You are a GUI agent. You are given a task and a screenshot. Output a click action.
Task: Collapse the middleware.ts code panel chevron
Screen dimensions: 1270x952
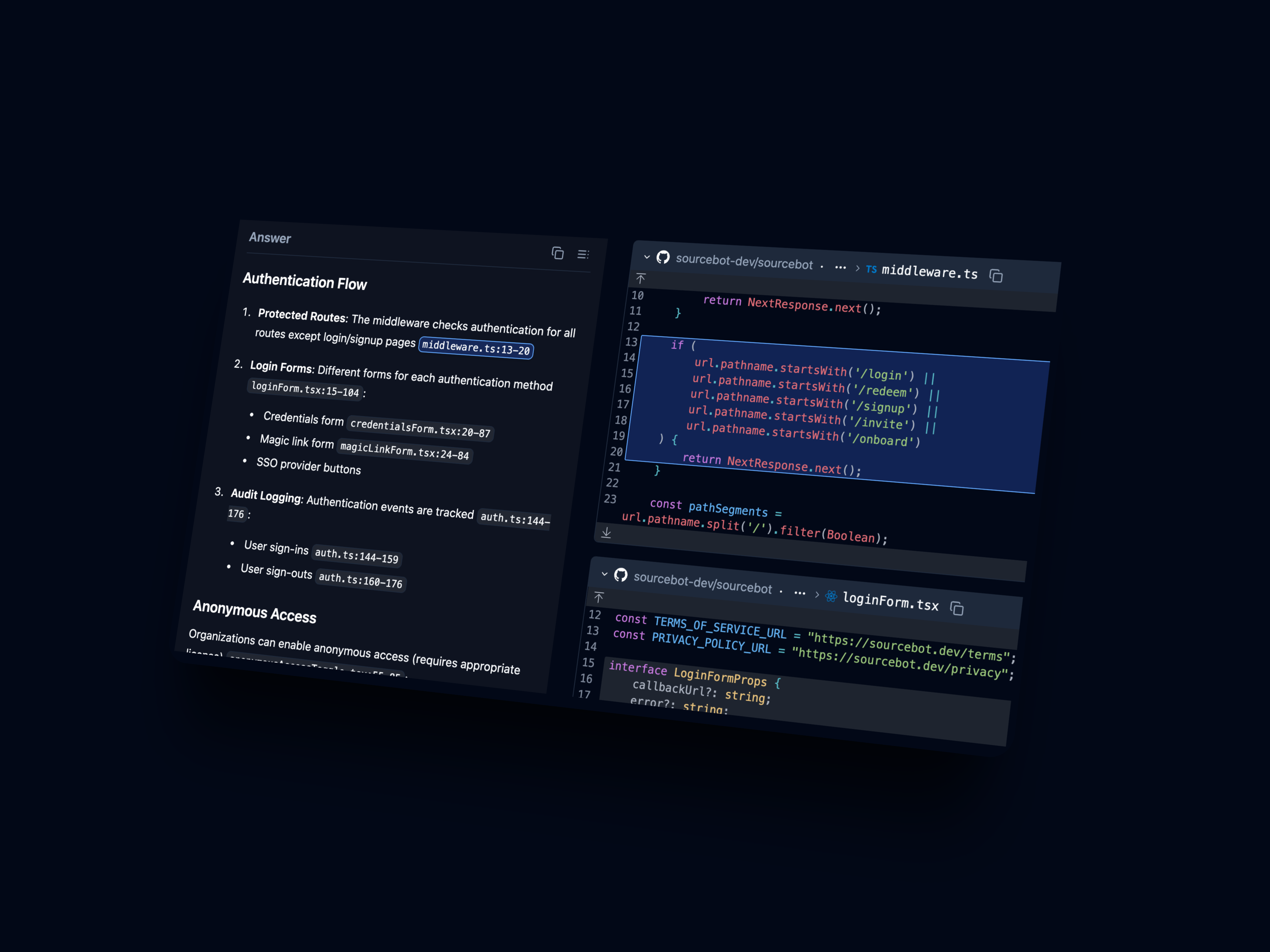tap(647, 257)
